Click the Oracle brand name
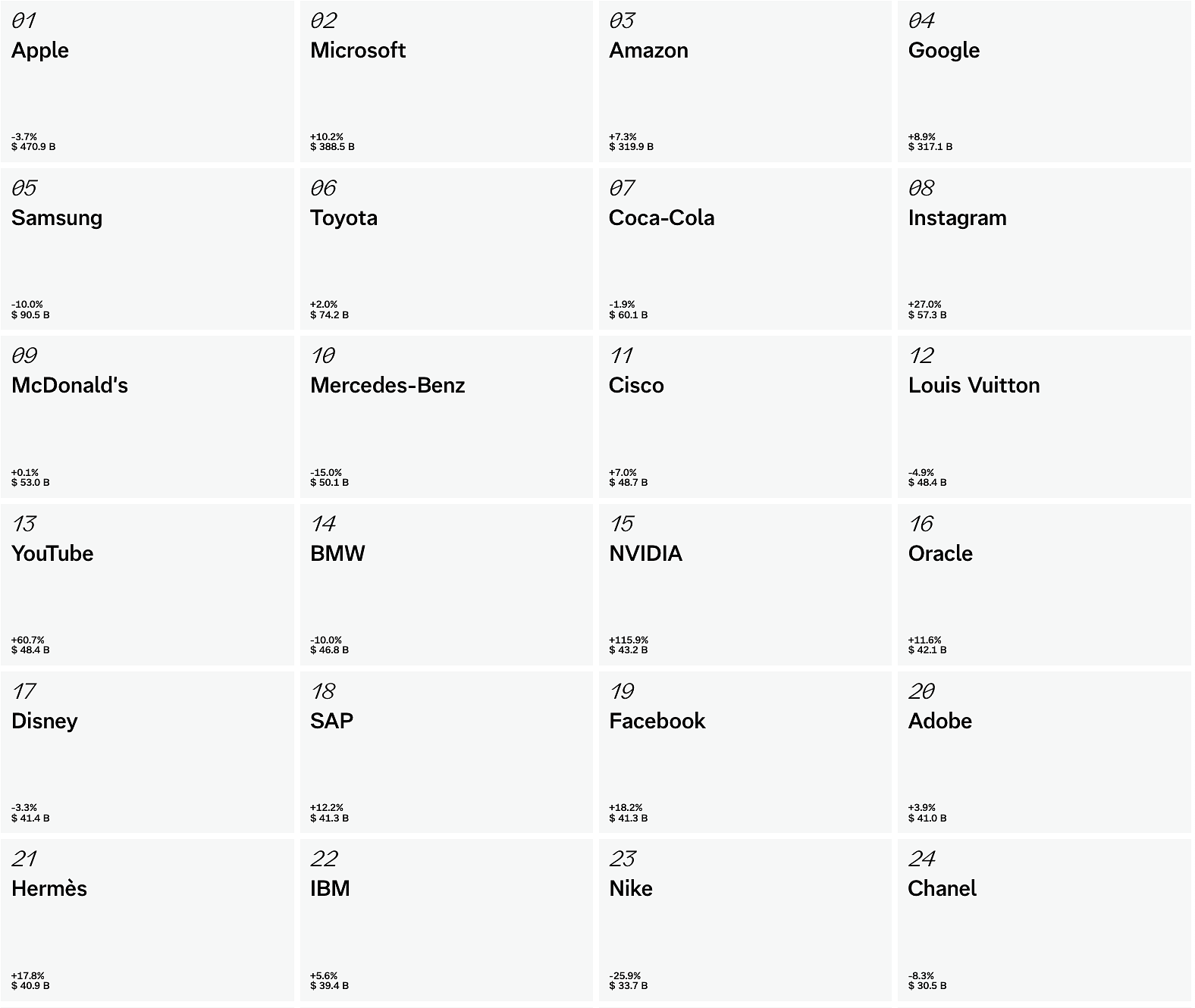Viewport: 1195px width, 1008px height. [x=940, y=554]
